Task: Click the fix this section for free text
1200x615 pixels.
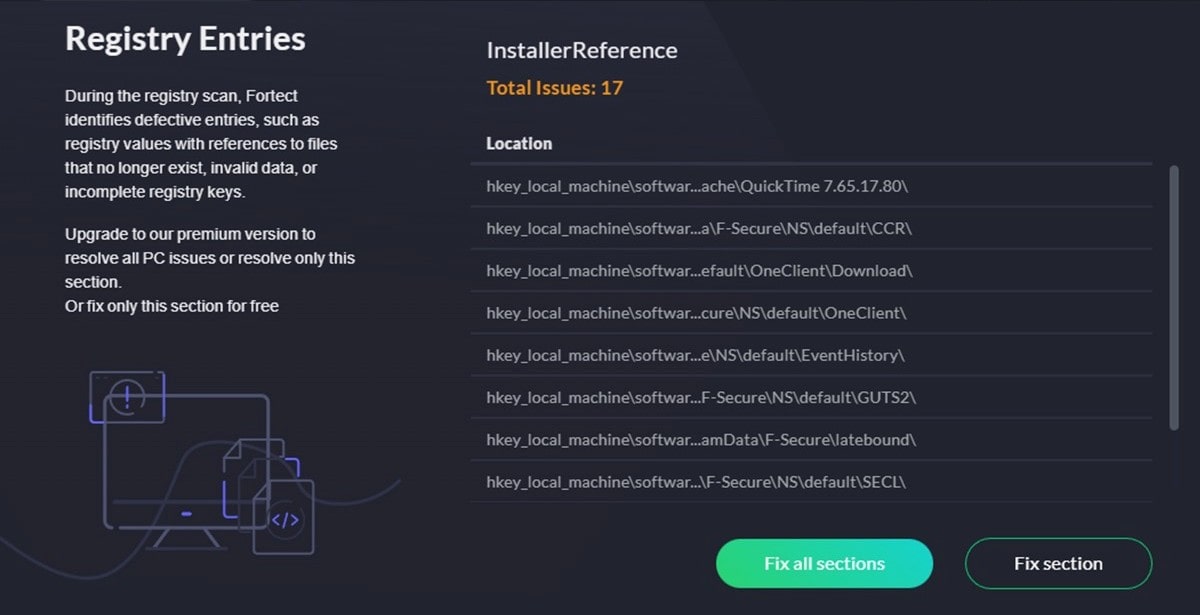Action: 171,305
